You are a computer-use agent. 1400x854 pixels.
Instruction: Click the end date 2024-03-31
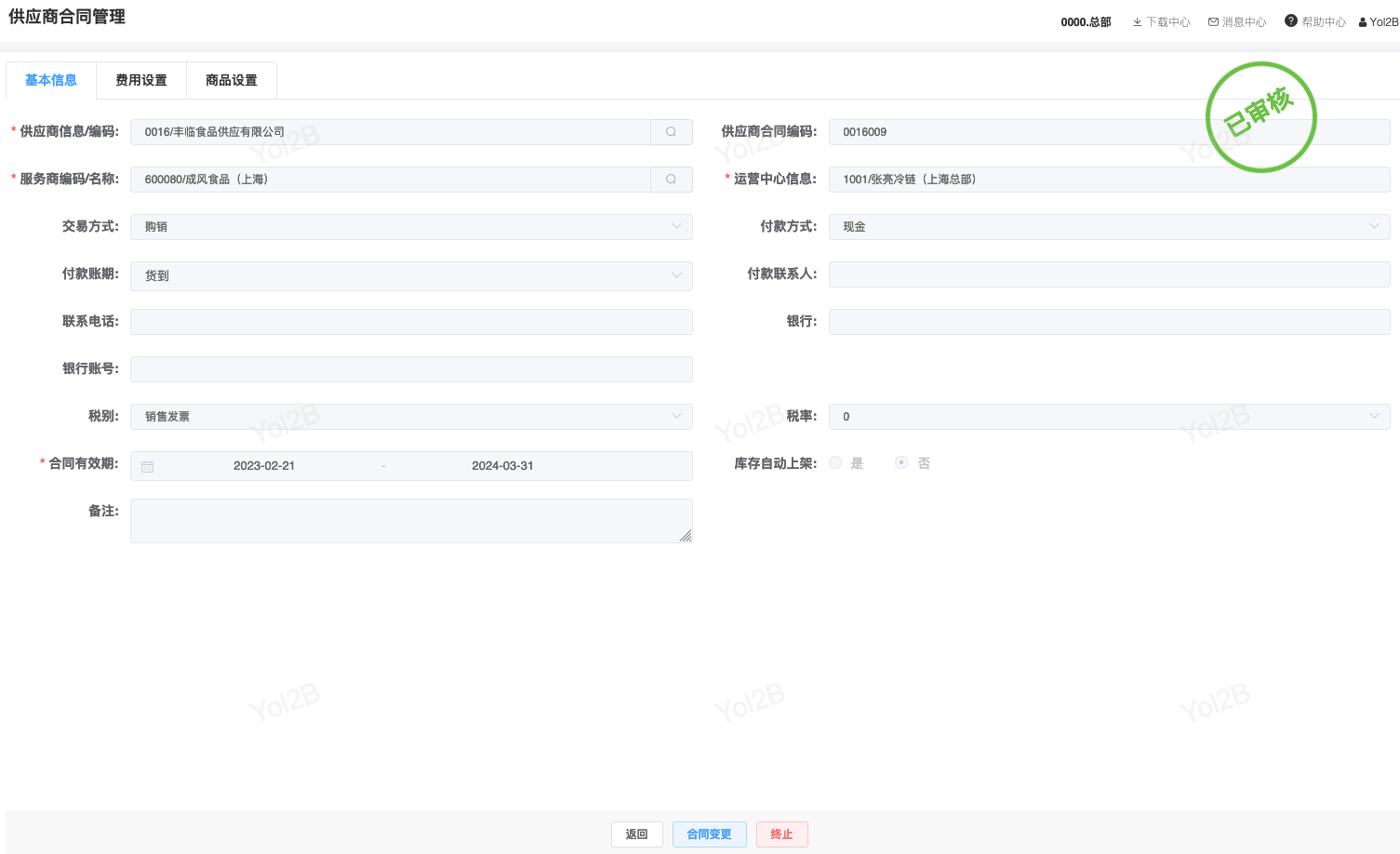click(502, 466)
